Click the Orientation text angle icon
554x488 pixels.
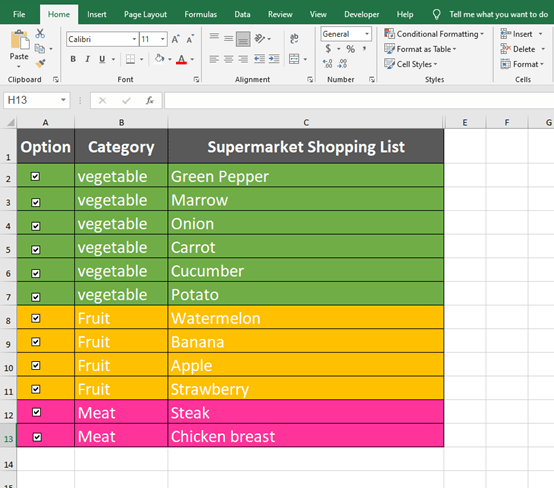pos(260,38)
